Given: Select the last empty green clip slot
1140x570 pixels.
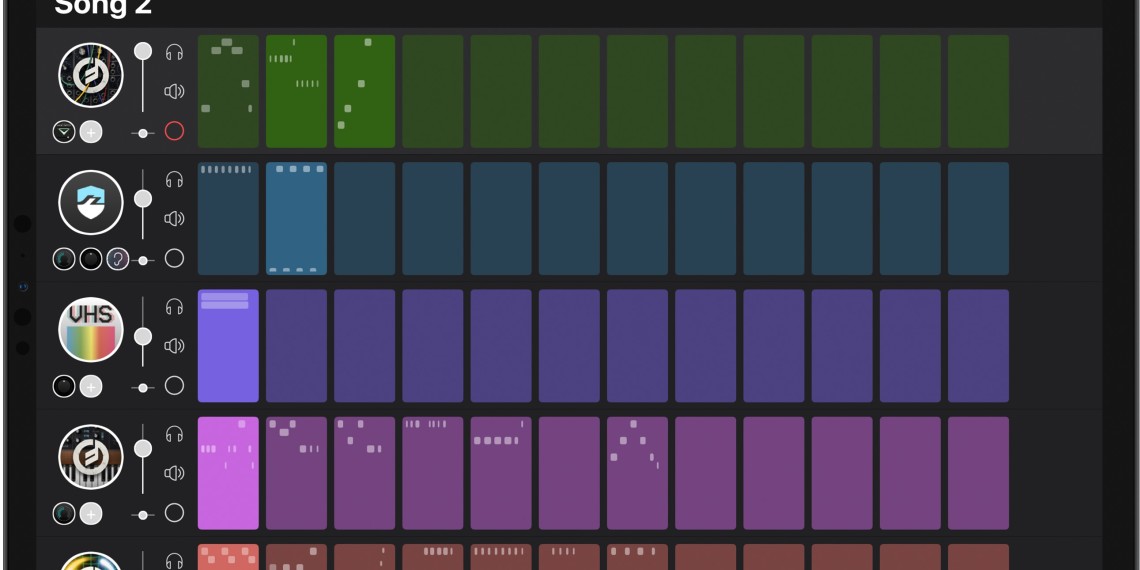Looking at the screenshot, I should [979, 92].
